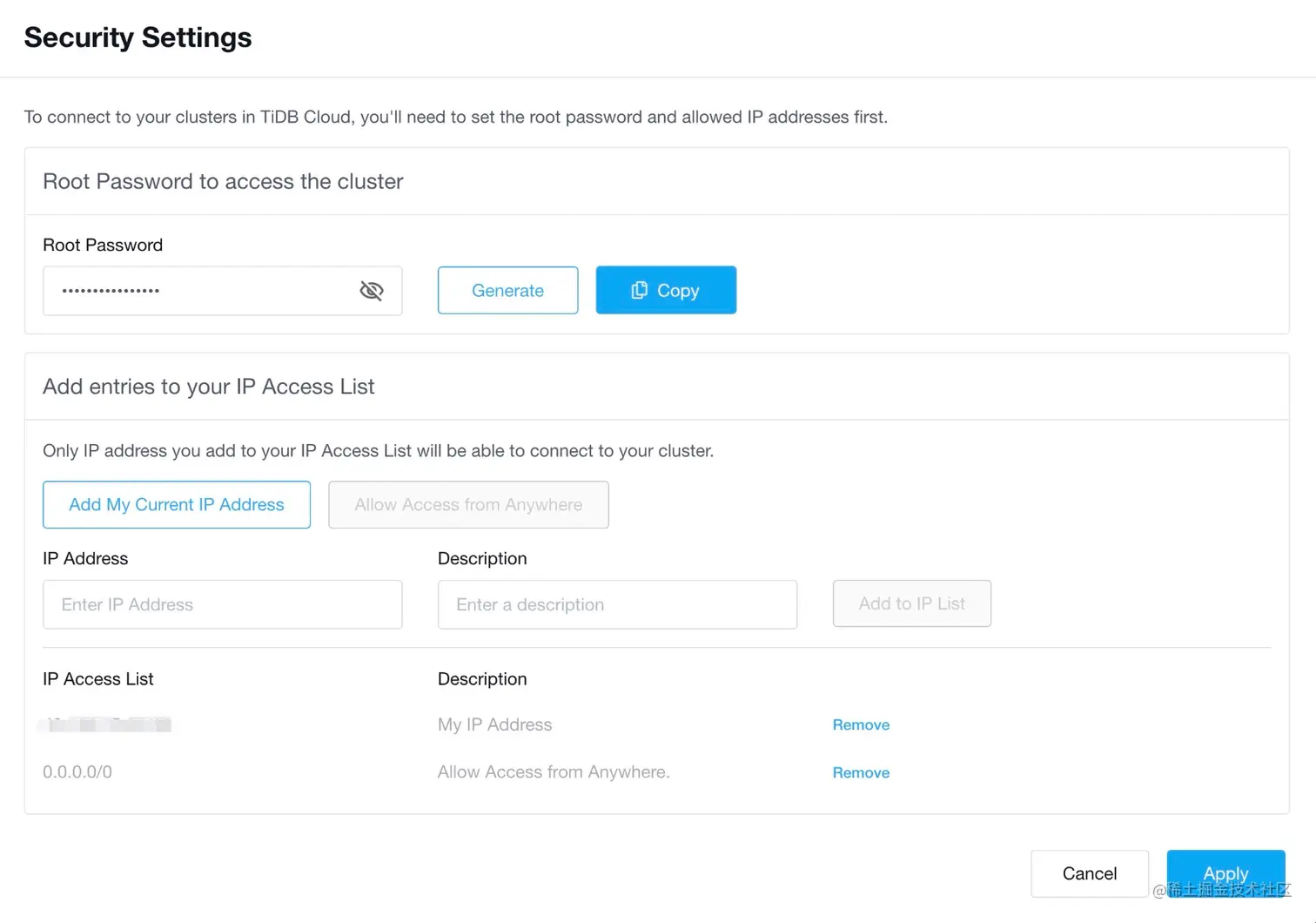This screenshot has height=923, width=1316.
Task: Toggle root password visibility eye icon
Action: (372, 291)
